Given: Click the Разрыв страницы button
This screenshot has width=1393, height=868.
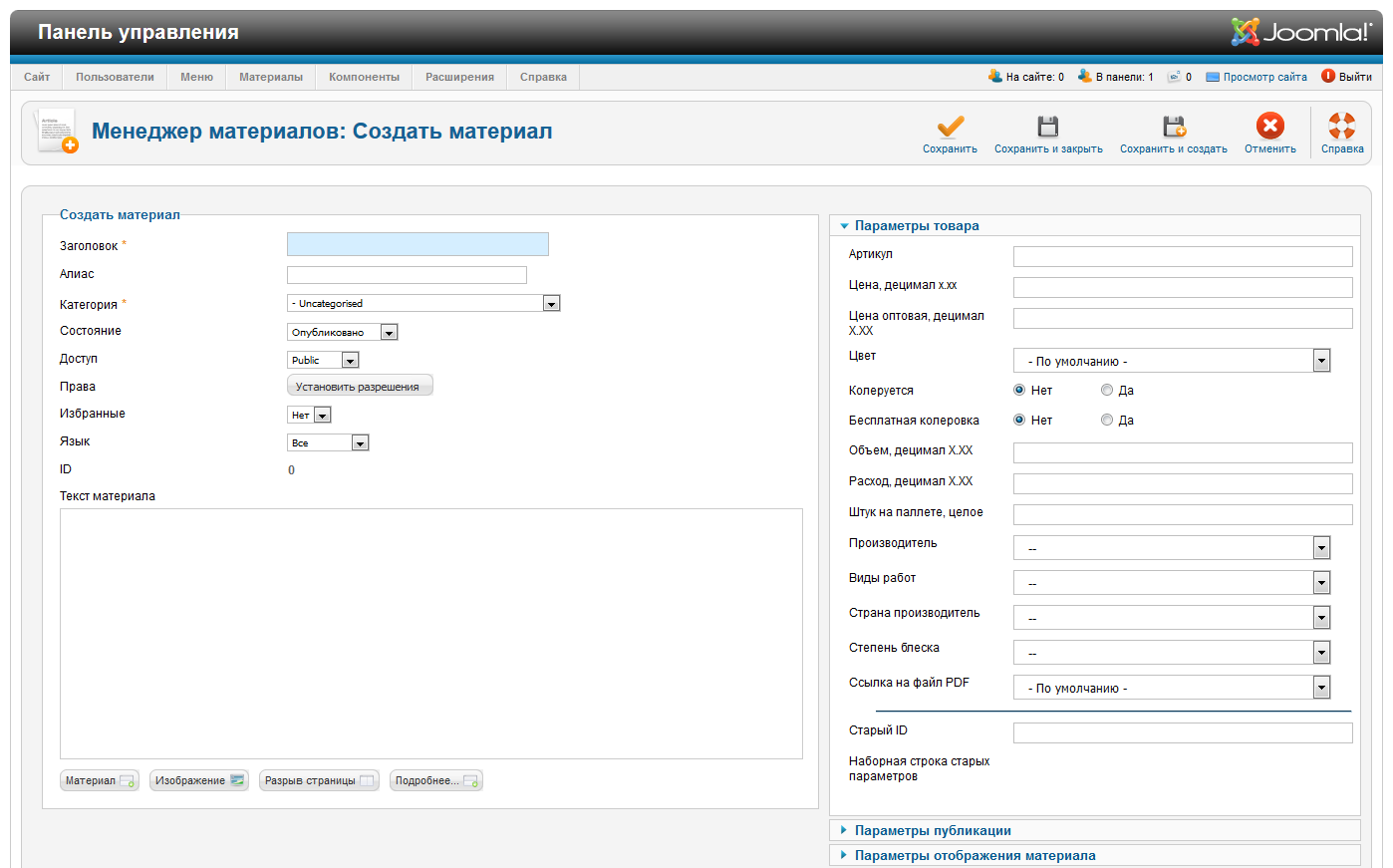Looking at the screenshot, I should click(x=319, y=780).
